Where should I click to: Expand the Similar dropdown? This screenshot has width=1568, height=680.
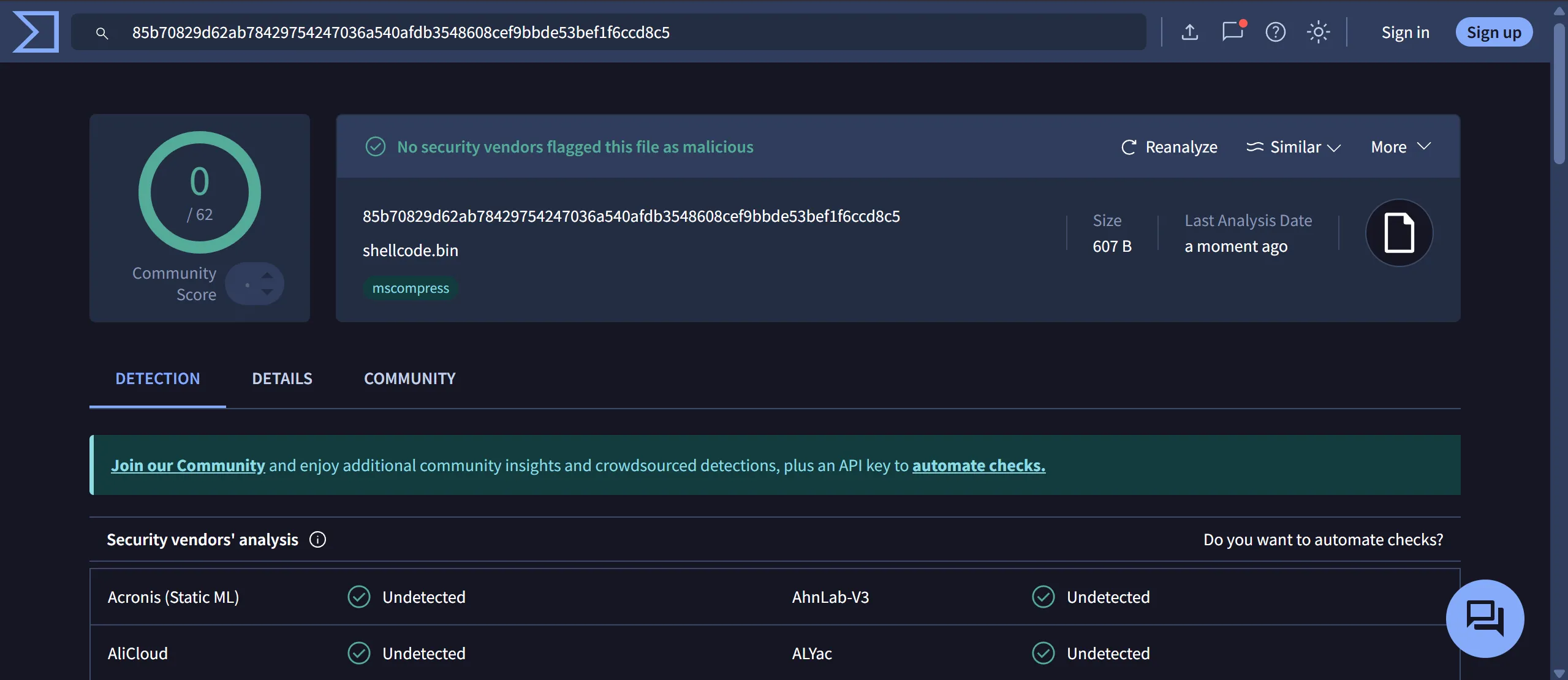(1294, 147)
